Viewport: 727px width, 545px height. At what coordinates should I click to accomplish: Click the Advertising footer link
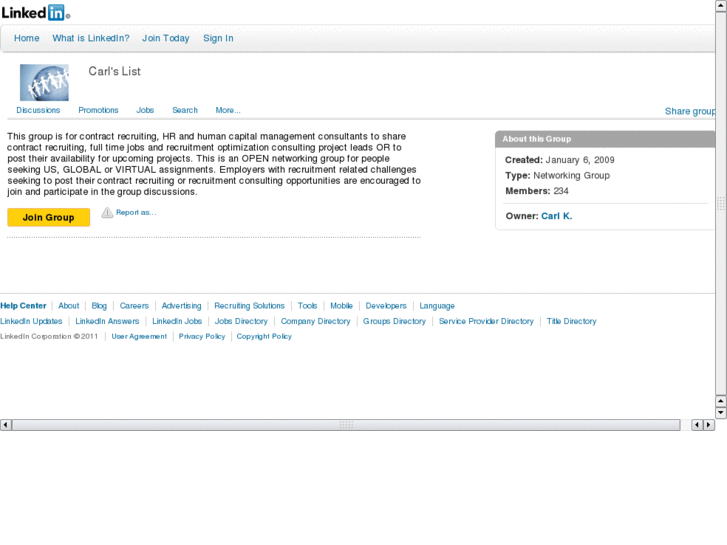[181, 306]
